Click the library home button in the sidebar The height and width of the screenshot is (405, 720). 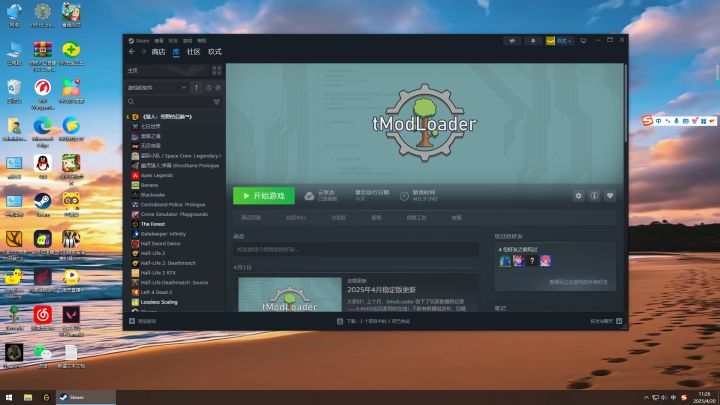(168, 70)
